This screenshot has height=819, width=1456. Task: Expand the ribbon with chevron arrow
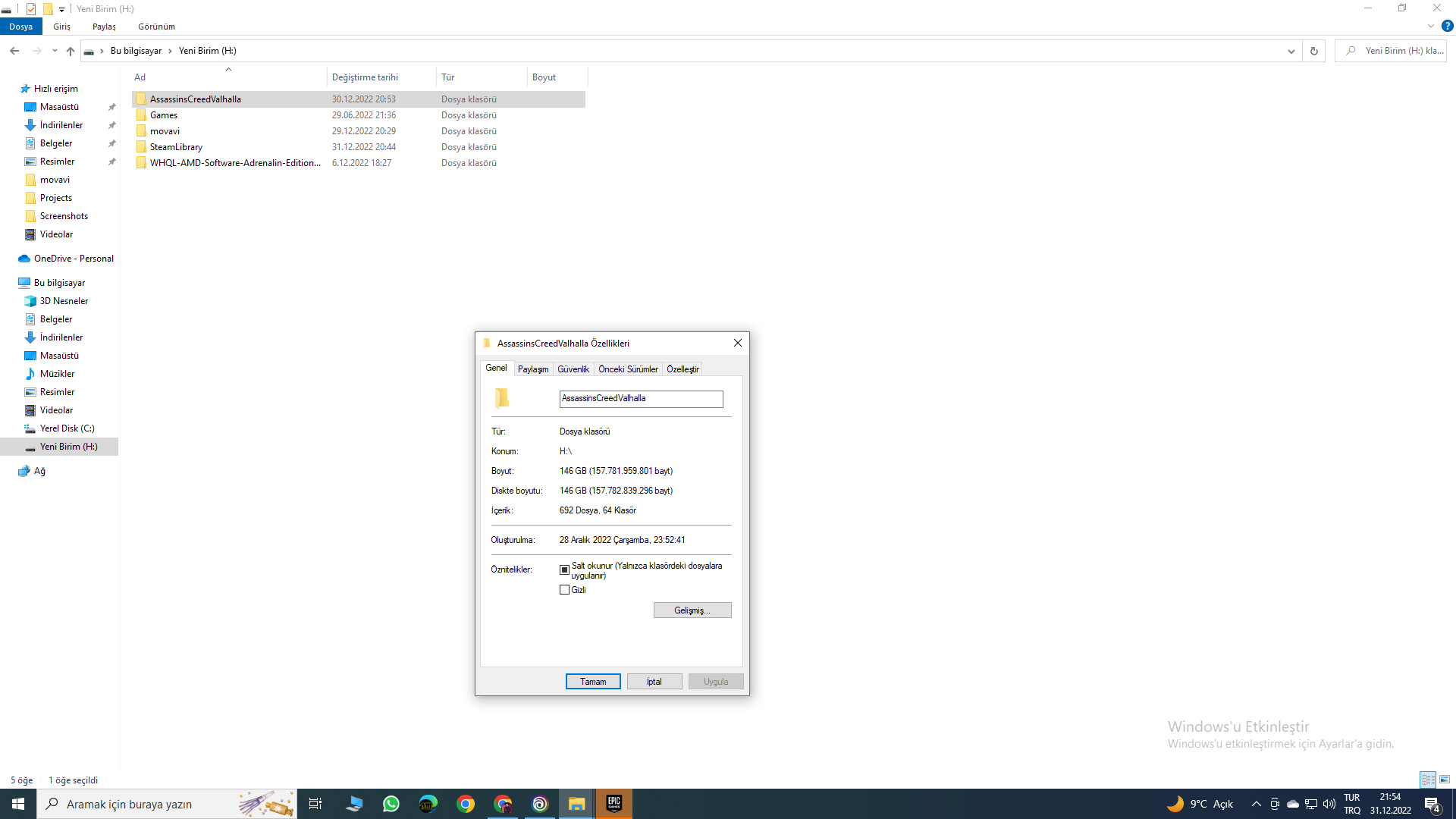pos(1431,26)
